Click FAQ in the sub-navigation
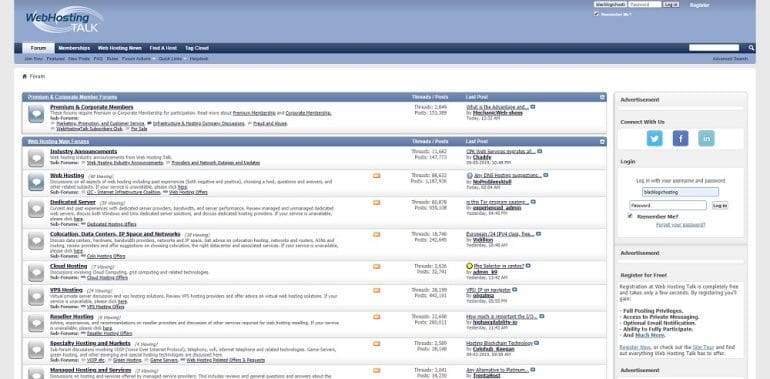The image size is (770, 379). click(x=98, y=59)
